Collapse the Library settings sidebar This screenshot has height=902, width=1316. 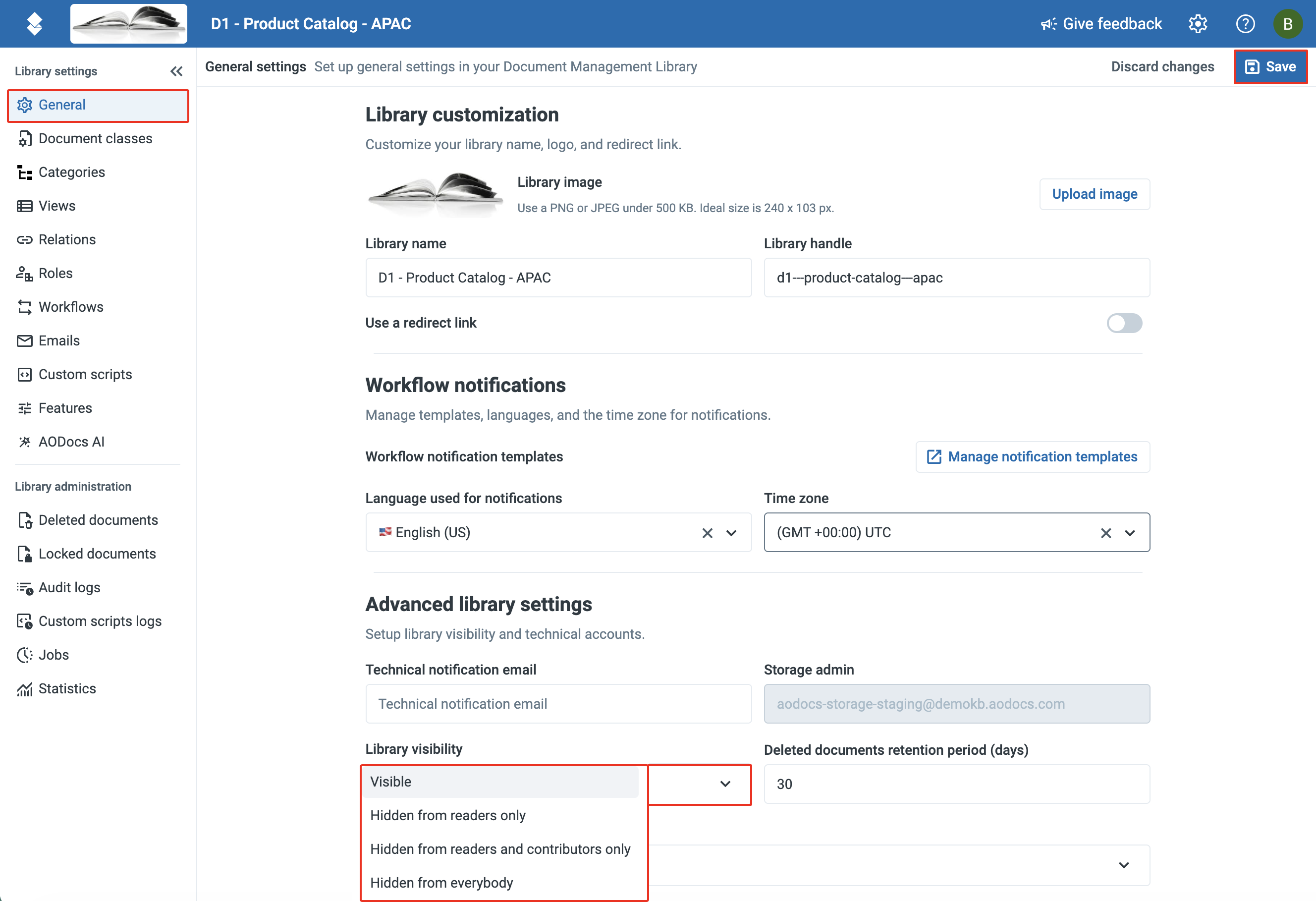coord(177,71)
